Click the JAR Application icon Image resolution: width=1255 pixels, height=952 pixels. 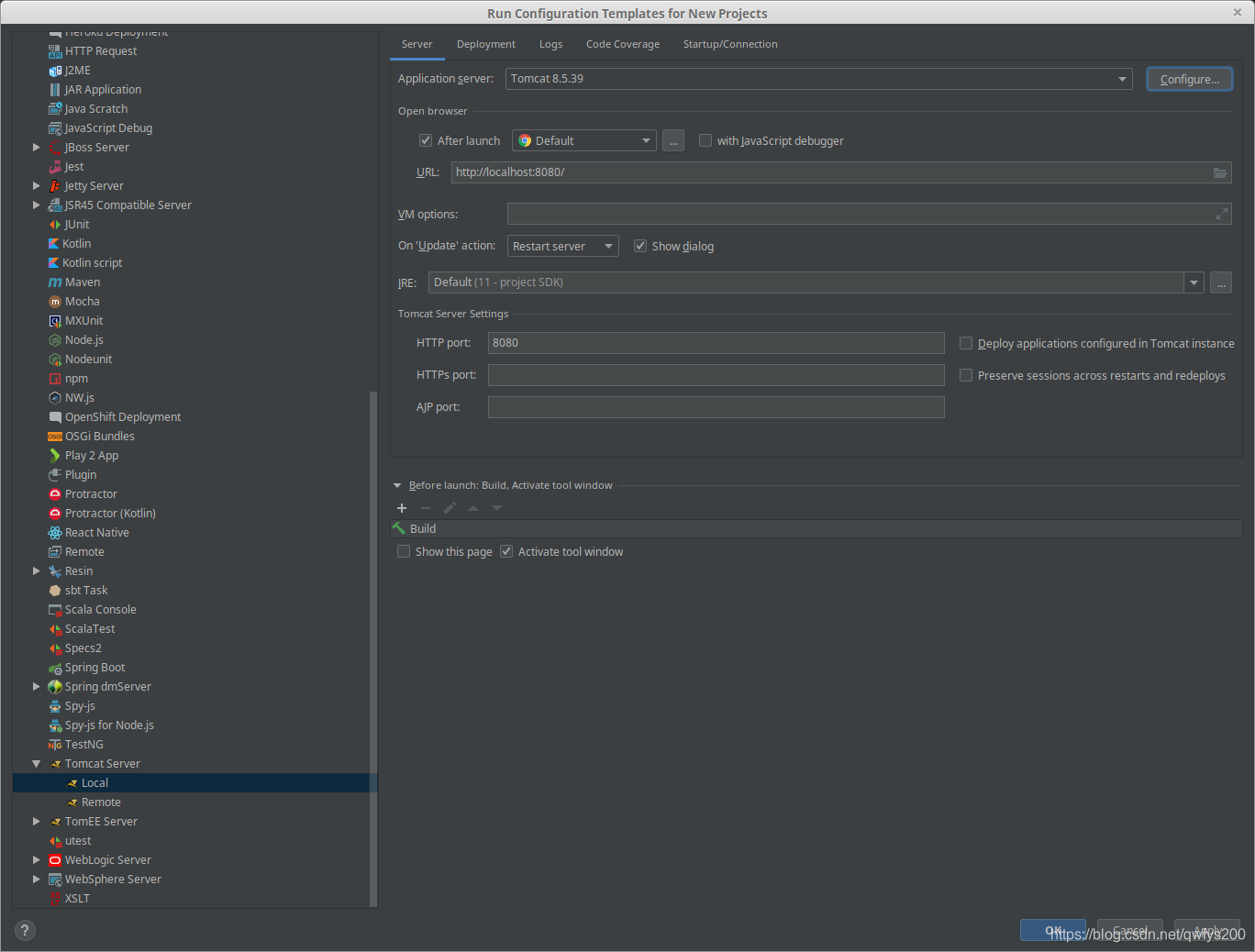click(x=55, y=90)
